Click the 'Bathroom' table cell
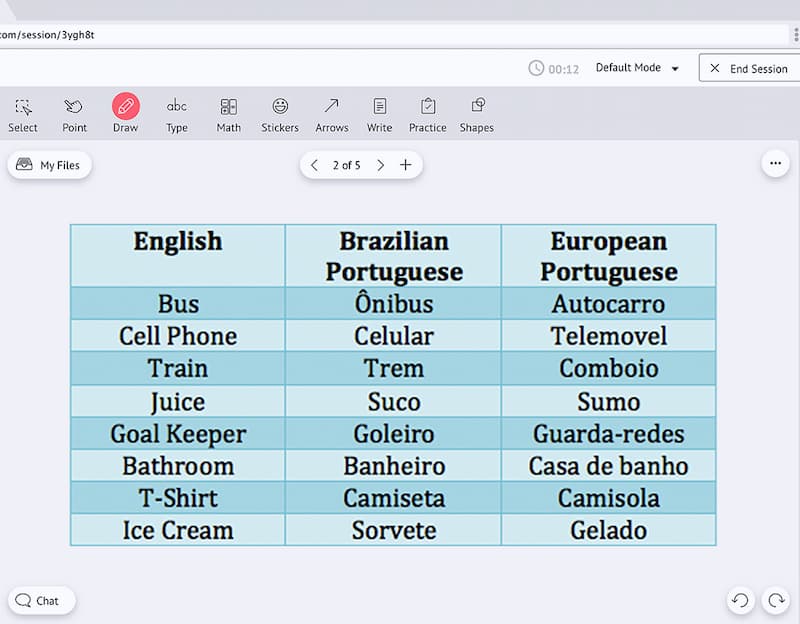The image size is (800, 624). [178, 466]
